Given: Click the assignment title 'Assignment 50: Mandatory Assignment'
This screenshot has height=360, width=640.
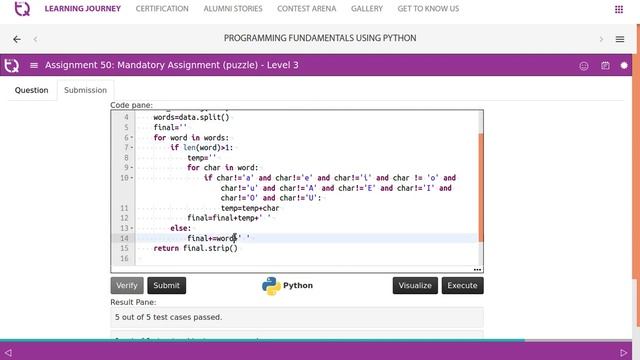Looking at the screenshot, I should [x=172, y=65].
